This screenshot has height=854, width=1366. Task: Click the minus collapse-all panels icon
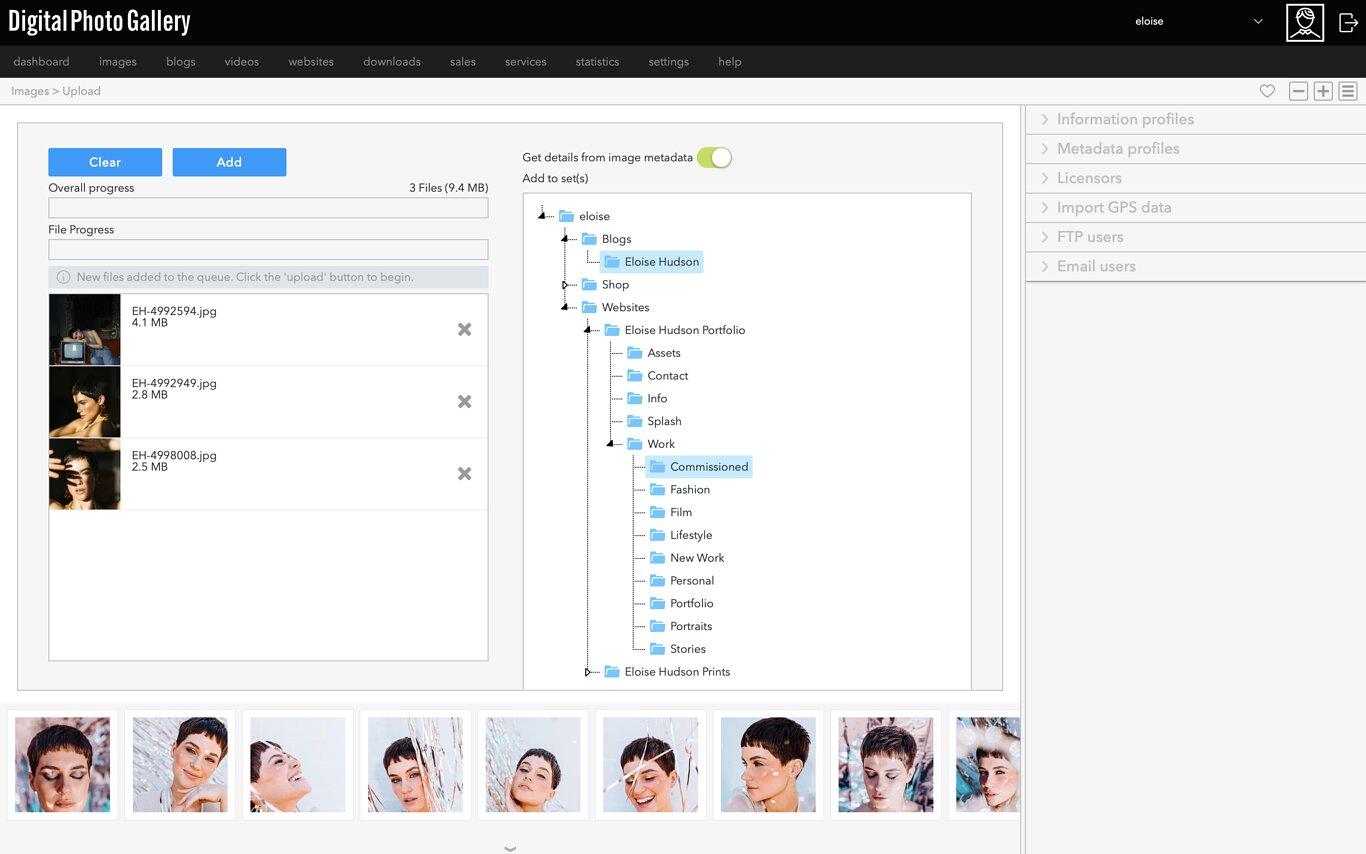coord(1298,91)
